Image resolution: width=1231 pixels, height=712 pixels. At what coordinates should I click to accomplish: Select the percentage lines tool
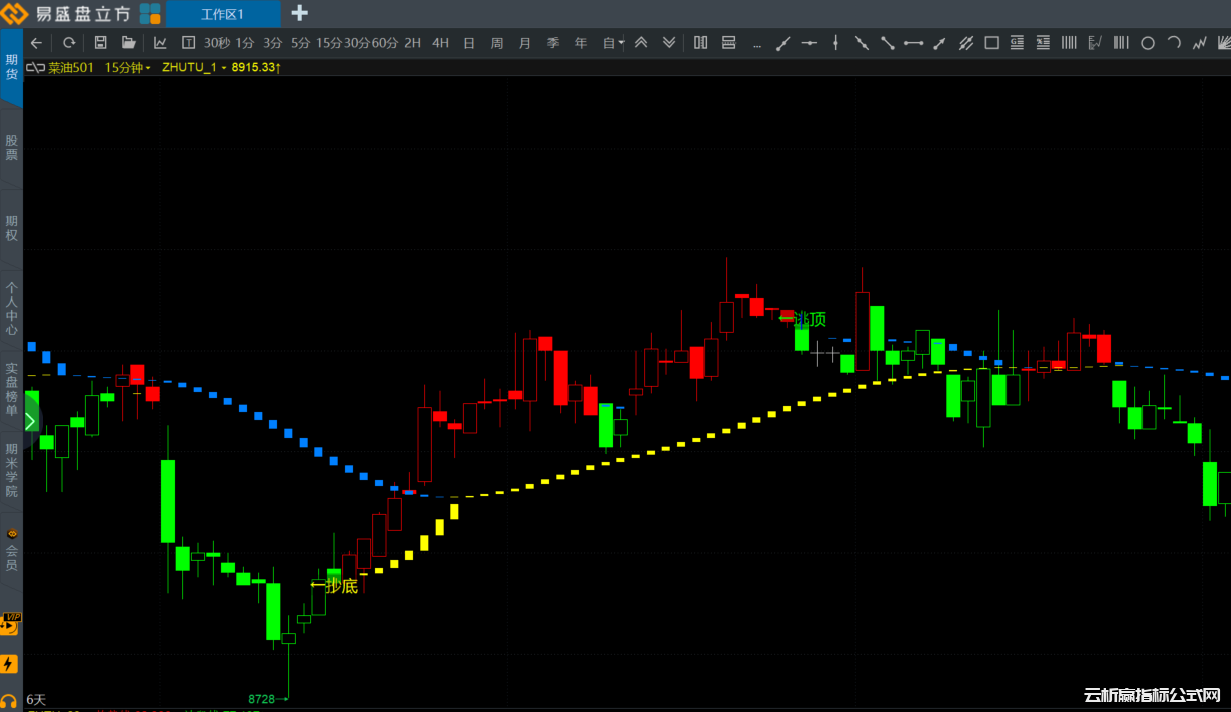click(x=1043, y=43)
